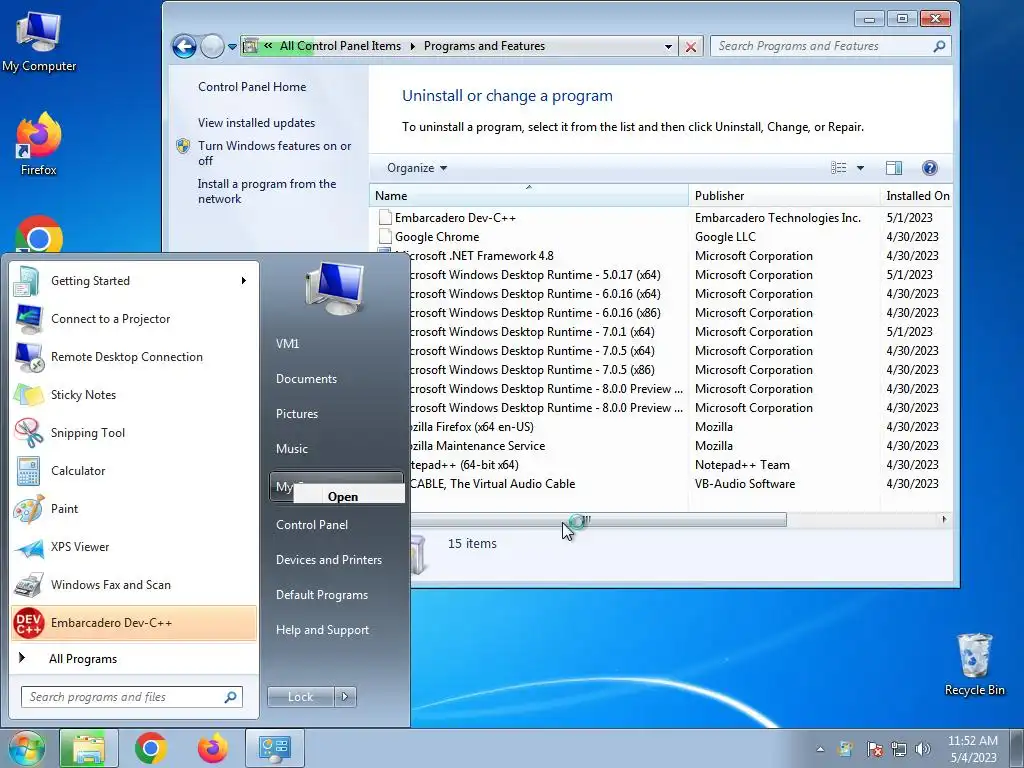The width and height of the screenshot is (1024, 768).
Task: Open Firefox from the taskbar
Action: pos(213,748)
